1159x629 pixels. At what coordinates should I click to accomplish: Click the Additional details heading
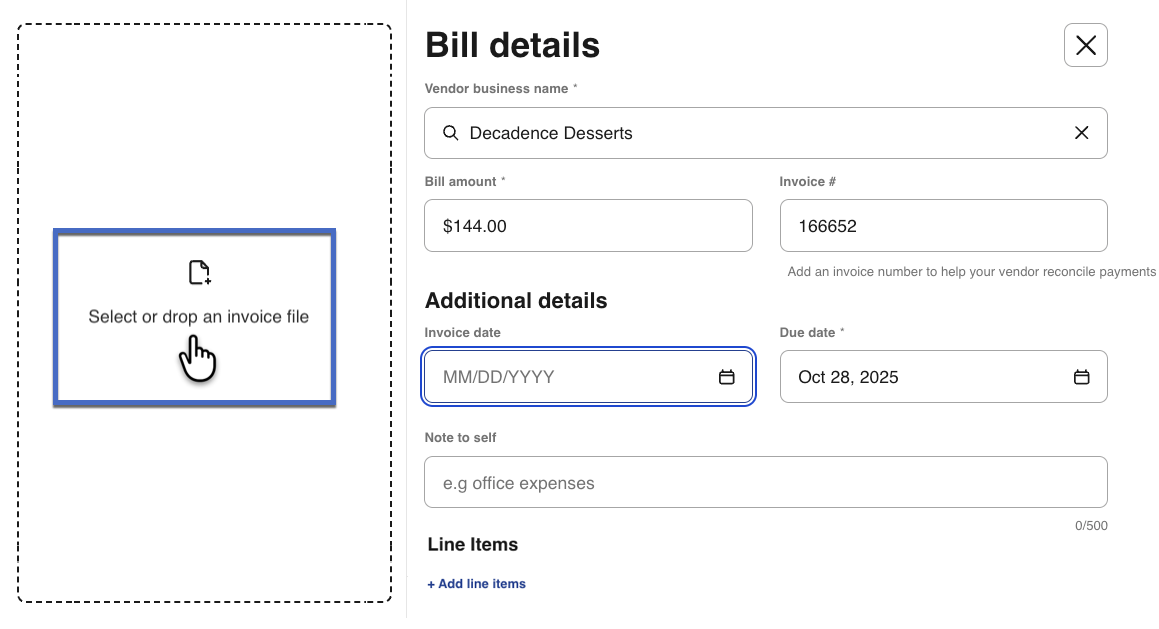pos(516,301)
